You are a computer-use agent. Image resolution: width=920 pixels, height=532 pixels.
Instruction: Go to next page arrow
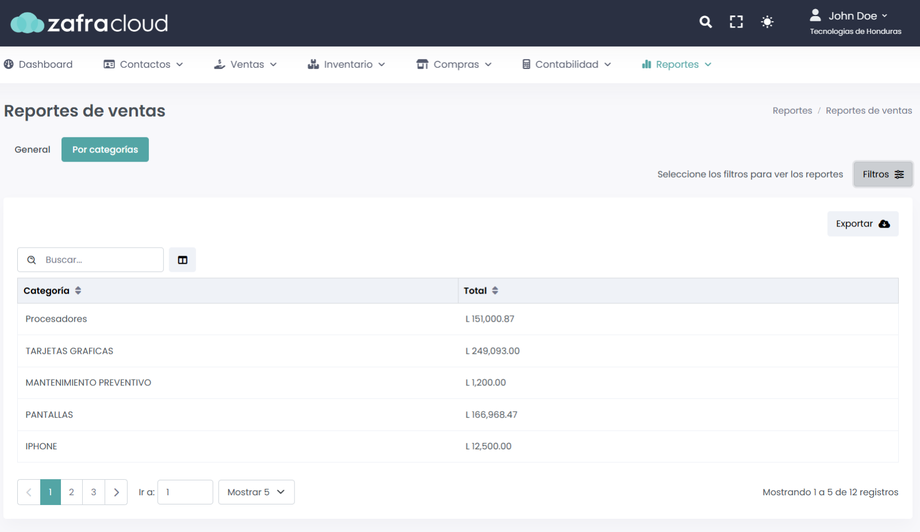[116, 492]
